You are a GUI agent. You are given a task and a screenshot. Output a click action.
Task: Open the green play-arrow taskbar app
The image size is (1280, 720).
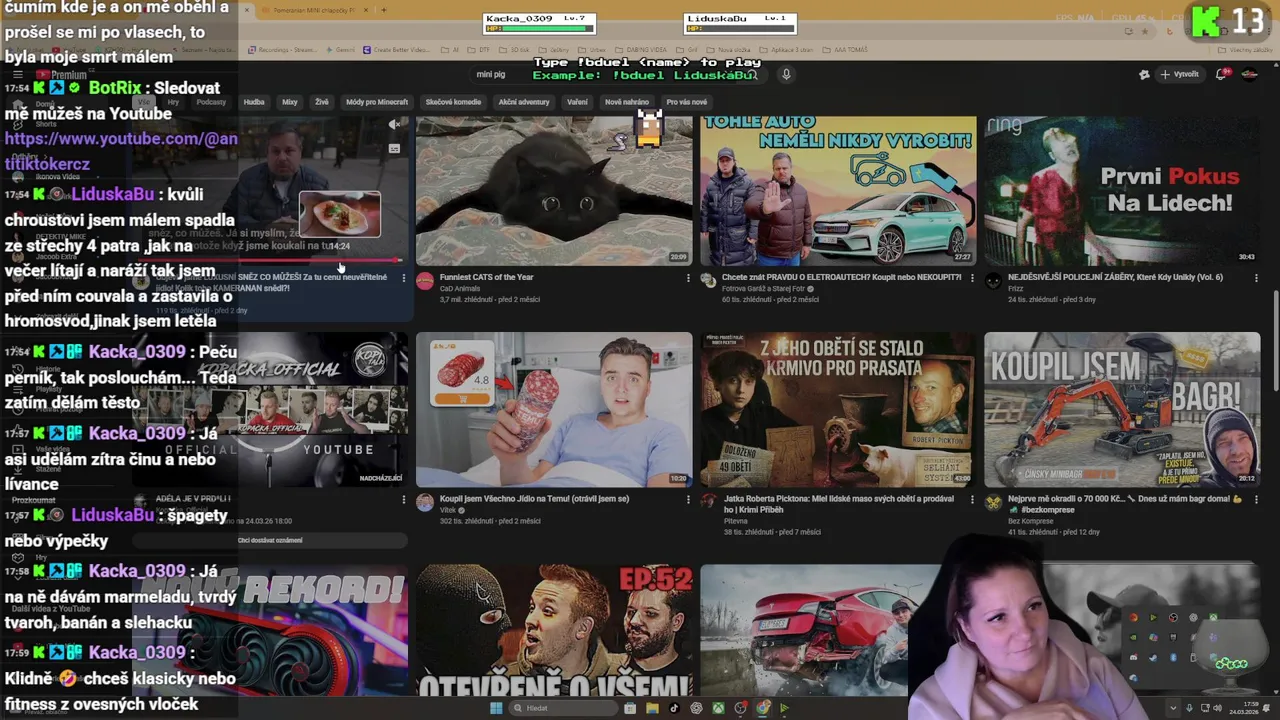784,708
